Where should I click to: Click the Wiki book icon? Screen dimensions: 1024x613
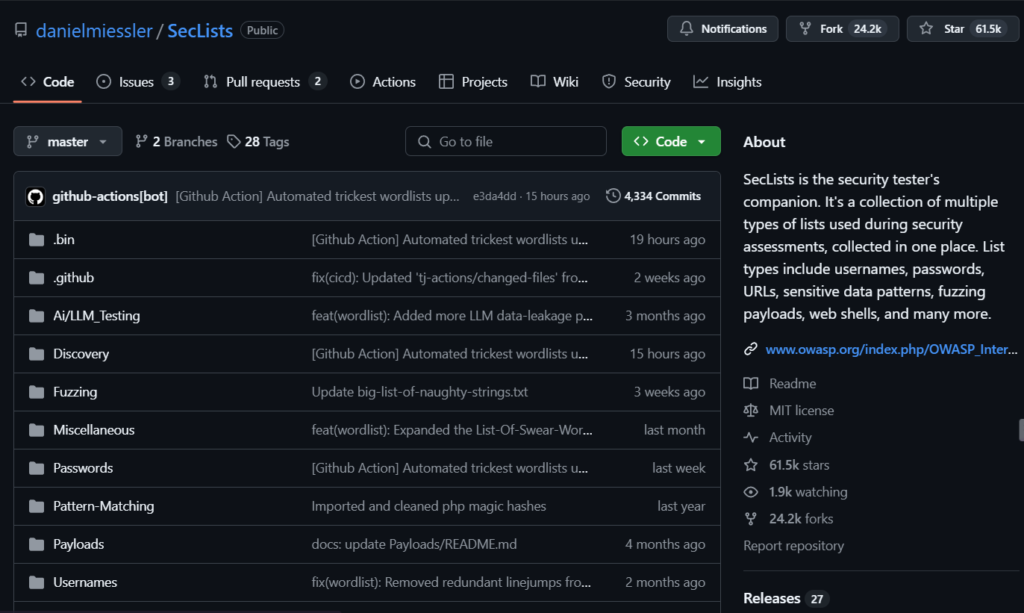tap(538, 82)
